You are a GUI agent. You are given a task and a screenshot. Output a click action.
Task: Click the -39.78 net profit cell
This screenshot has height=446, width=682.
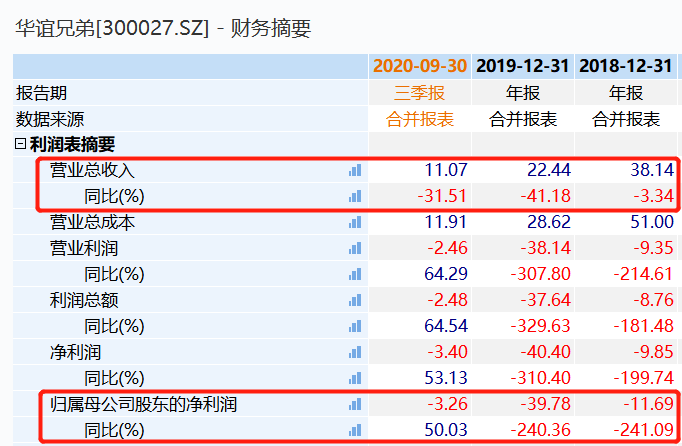(545, 404)
